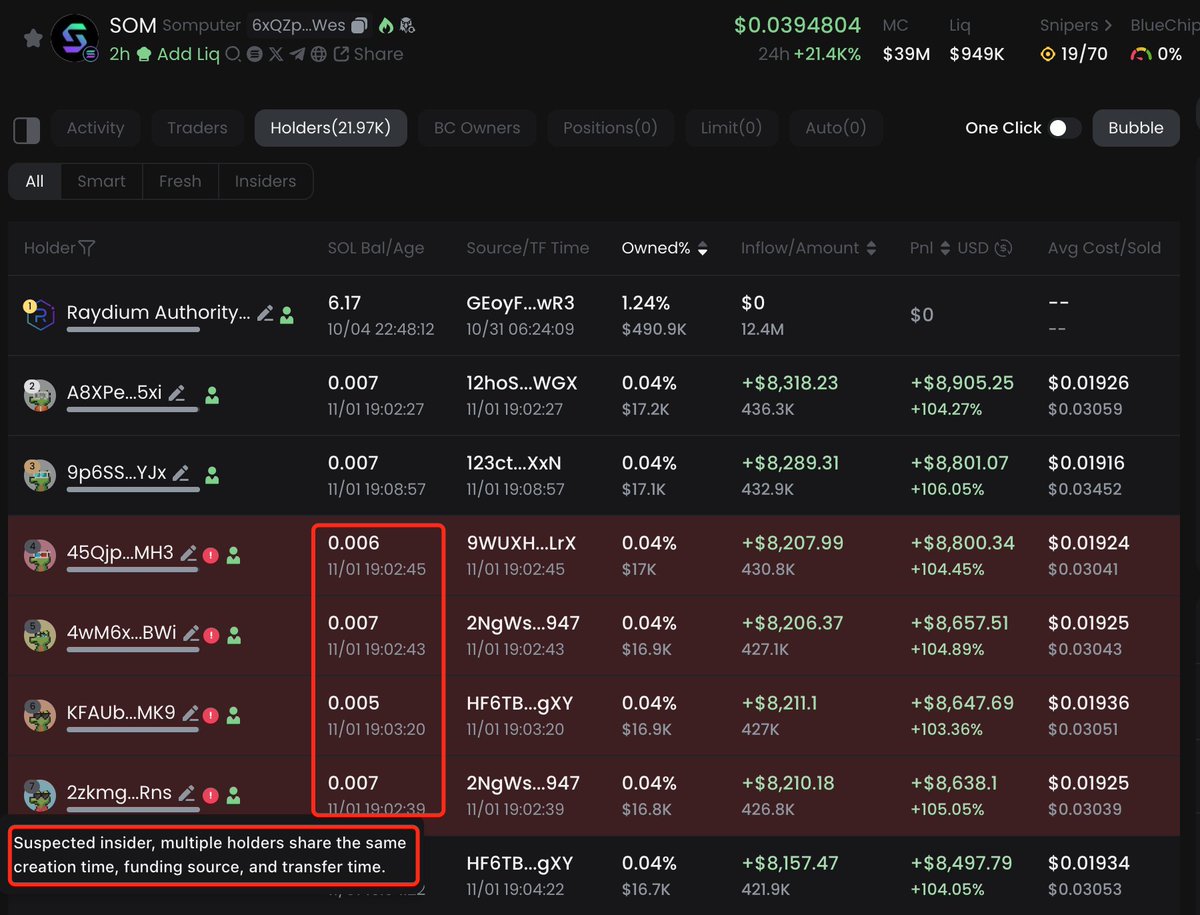Viewport: 1200px width, 915px height.
Task: Sort holders by Owned% column
Action: [x=702, y=247]
